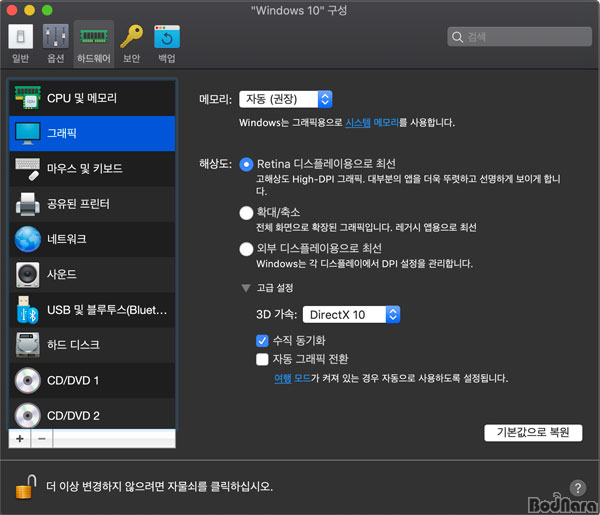Viewport: 600px width, 515px height.
Task: Open the 3D 가속 DirectX 10 dropdown
Action: pos(351,315)
